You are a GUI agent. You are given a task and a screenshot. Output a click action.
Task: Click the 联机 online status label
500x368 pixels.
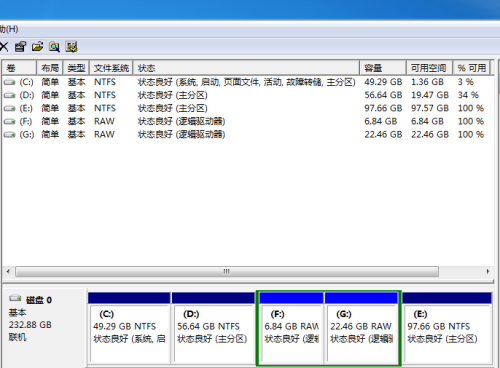tap(17, 337)
